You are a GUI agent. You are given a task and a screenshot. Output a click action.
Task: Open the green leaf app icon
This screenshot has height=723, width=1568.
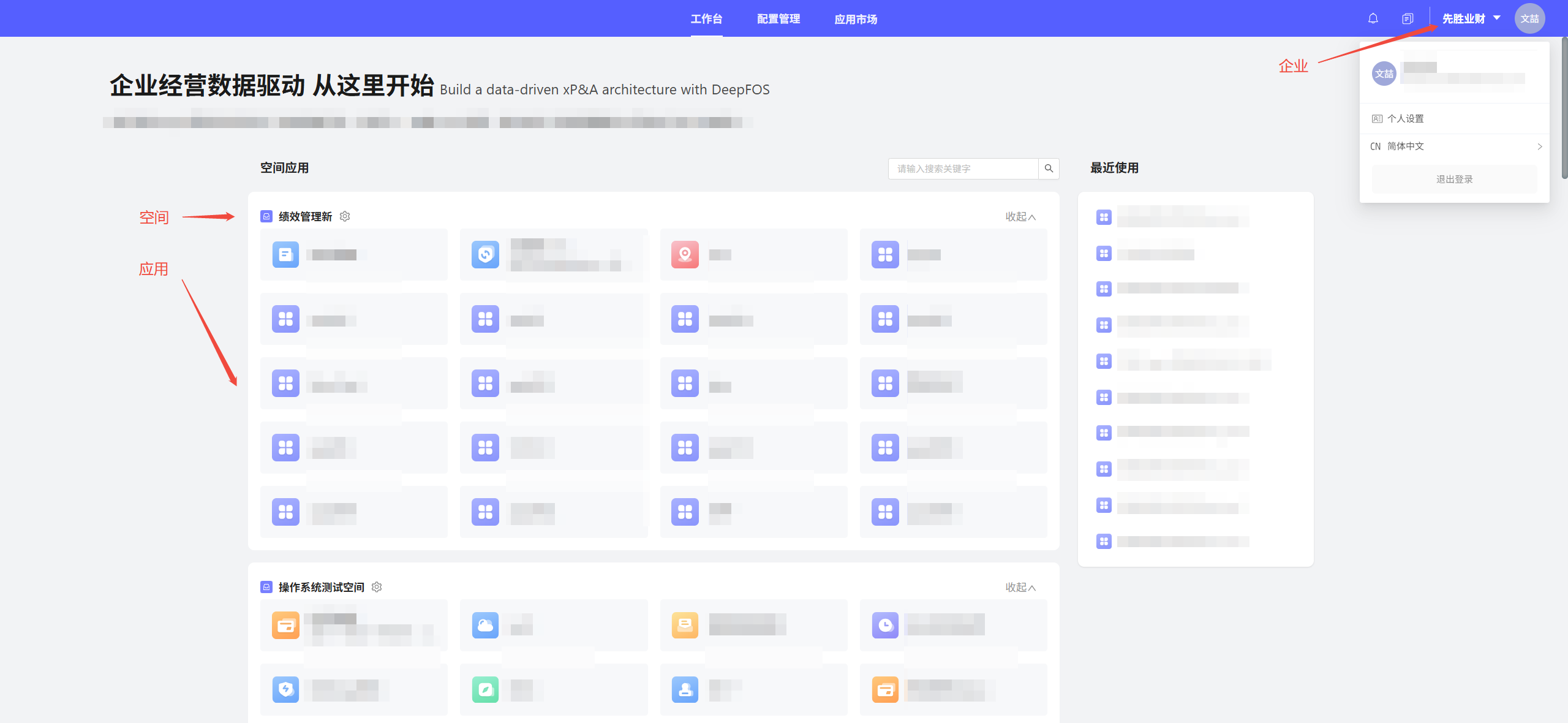(485, 689)
